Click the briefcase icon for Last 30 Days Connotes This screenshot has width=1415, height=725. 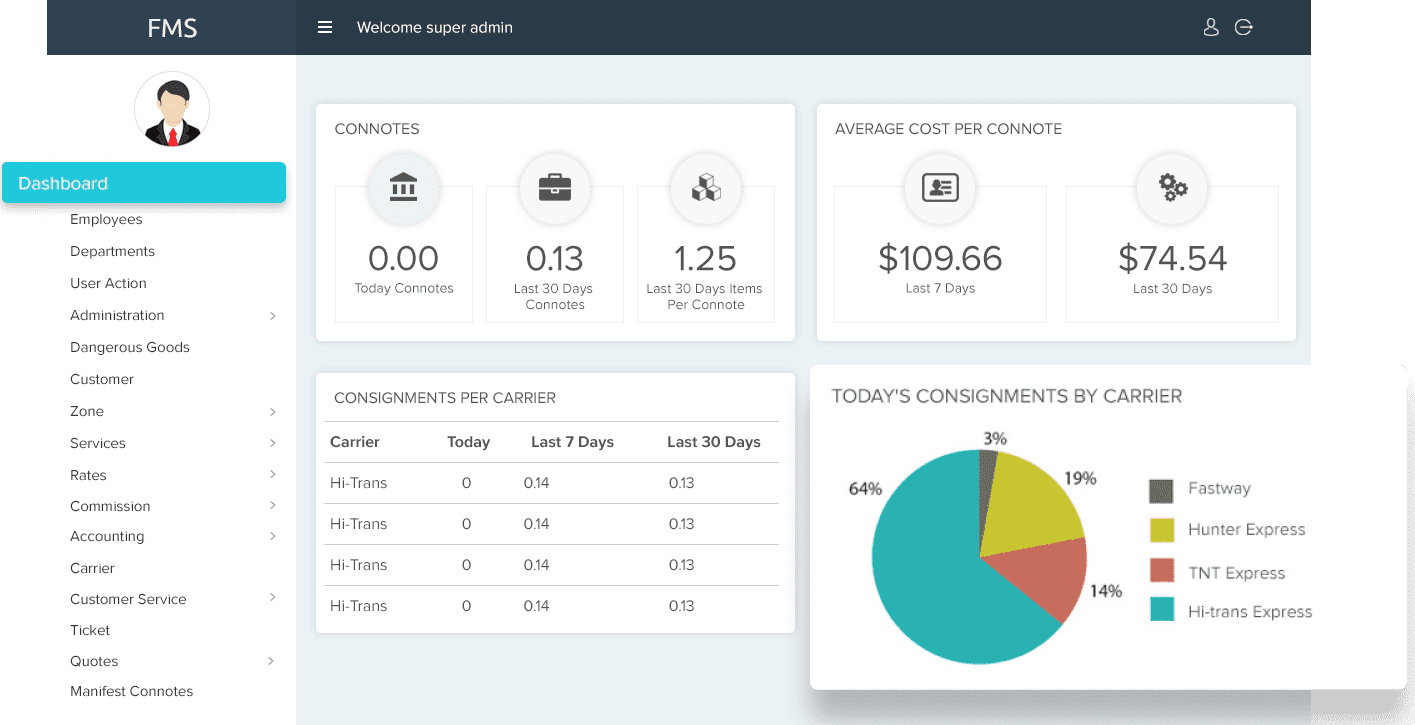tap(554, 187)
